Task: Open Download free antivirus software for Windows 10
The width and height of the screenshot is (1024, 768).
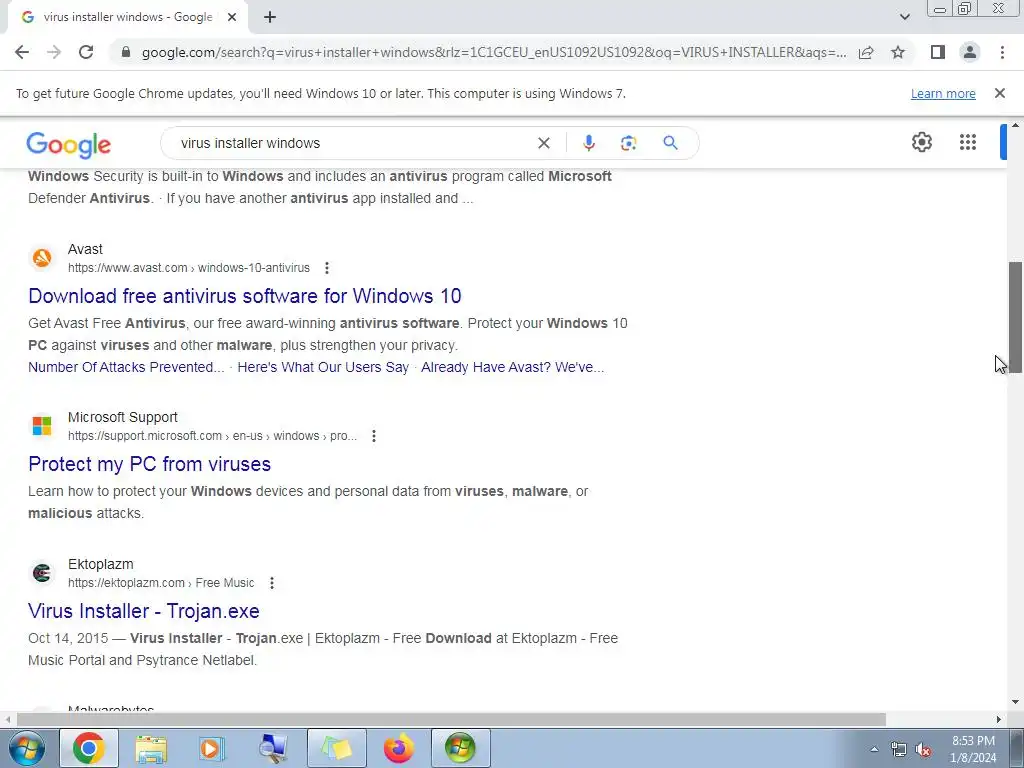Action: coord(245,296)
